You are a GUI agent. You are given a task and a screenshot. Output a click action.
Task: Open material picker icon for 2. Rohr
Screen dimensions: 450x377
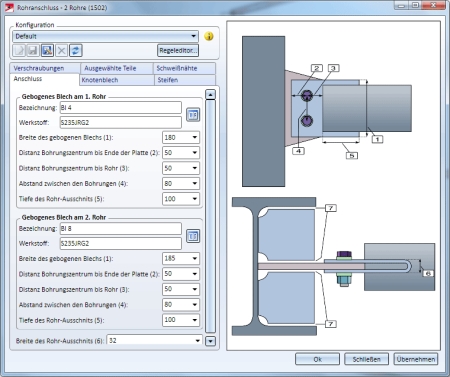coord(193,236)
